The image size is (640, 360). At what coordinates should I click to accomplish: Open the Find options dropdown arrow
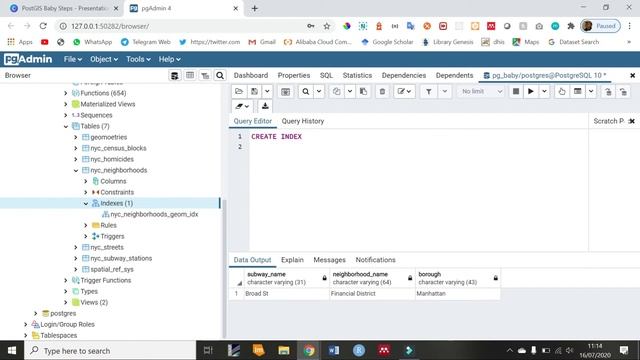pos(319,91)
